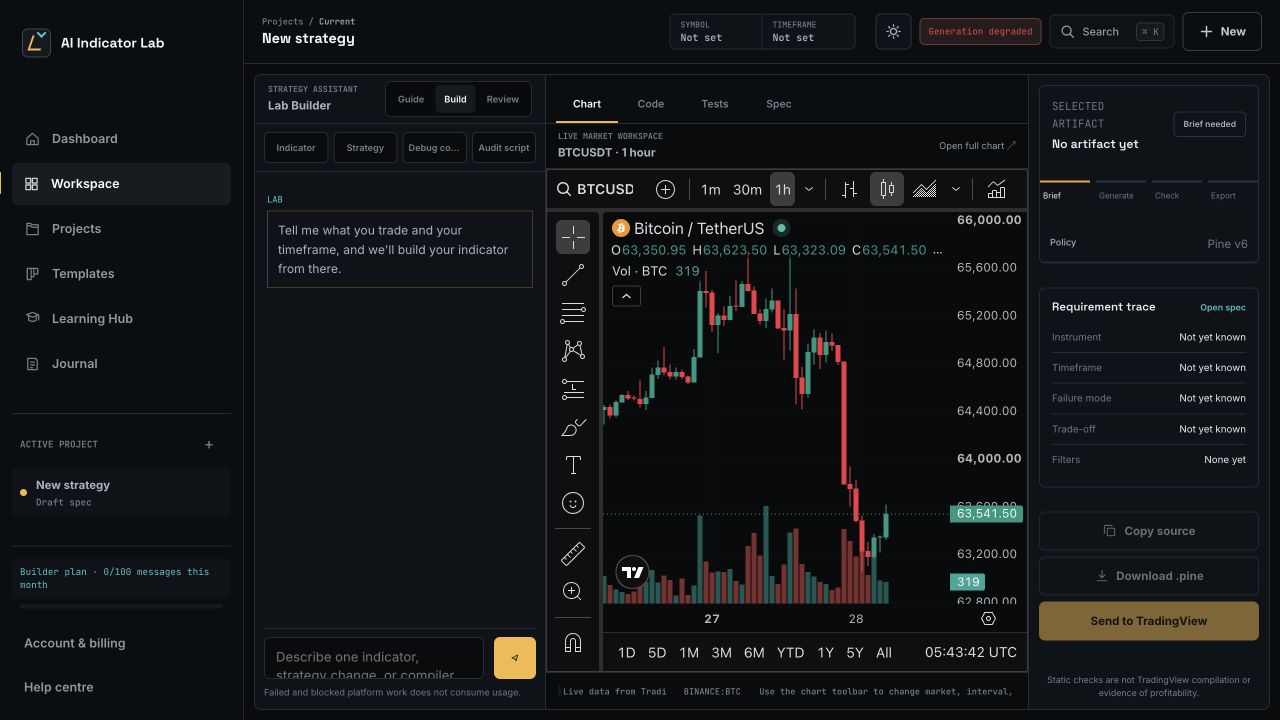Switch to the Tests tab
Viewport: 1280px width, 720px height.
(x=715, y=104)
